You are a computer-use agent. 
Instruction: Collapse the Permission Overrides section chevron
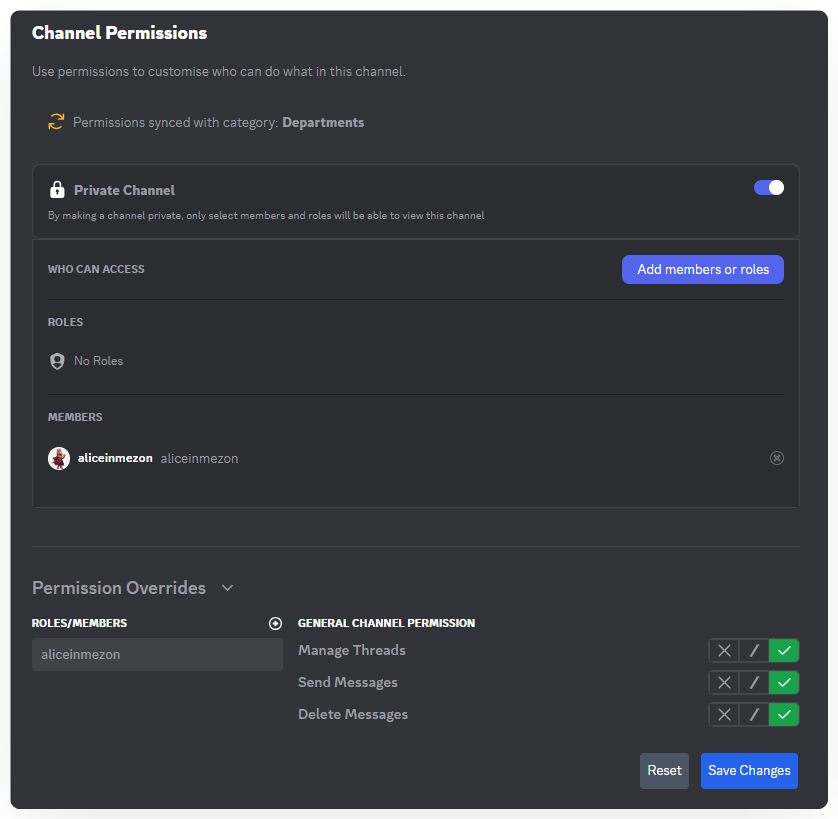pos(227,588)
